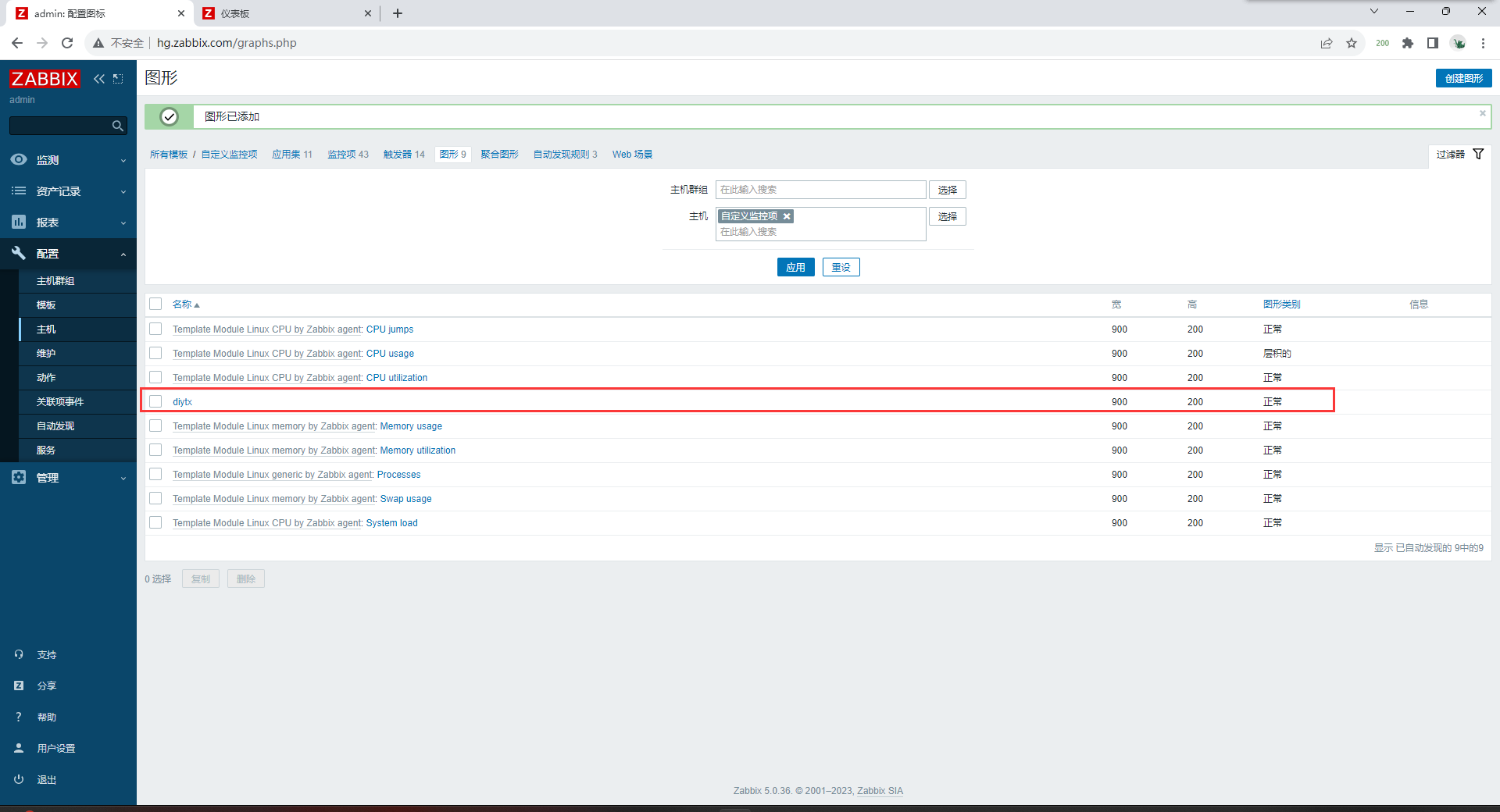Check the Memory utilization graph checkbox
1500x812 pixels.
click(x=155, y=450)
